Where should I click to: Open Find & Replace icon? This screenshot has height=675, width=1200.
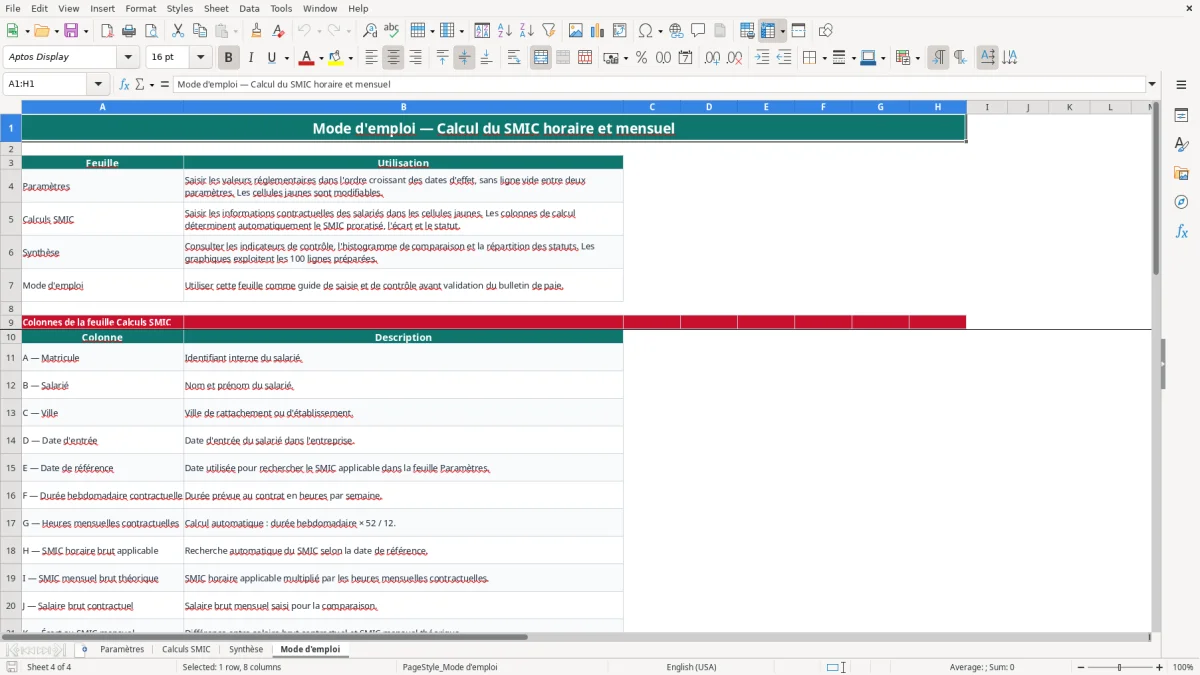coord(370,31)
